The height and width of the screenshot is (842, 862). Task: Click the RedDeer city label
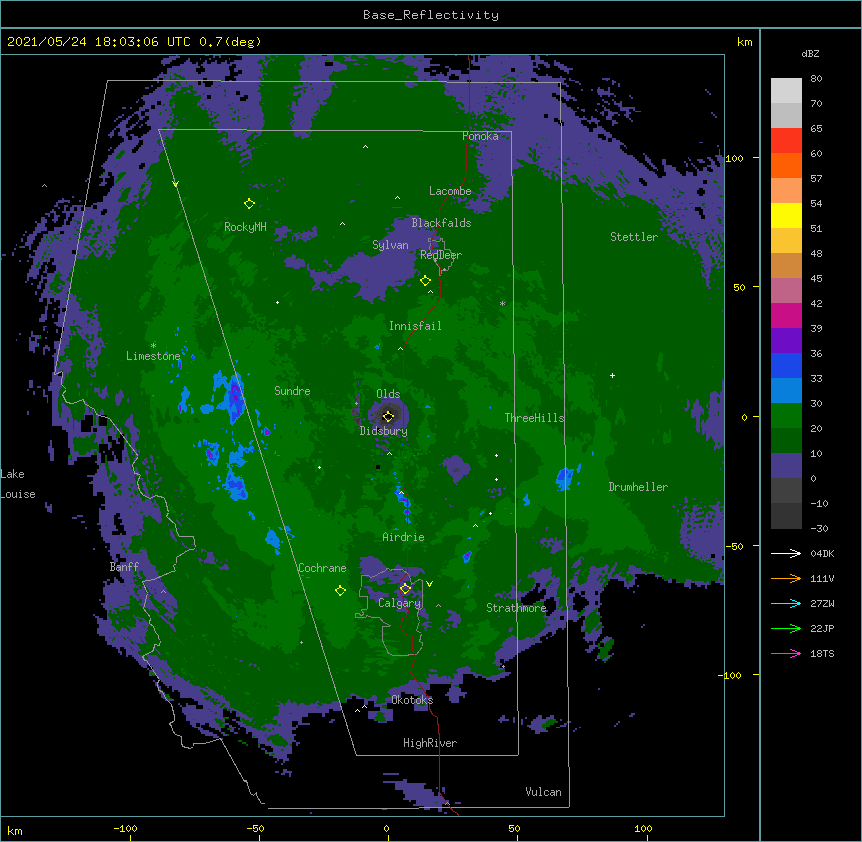point(441,255)
